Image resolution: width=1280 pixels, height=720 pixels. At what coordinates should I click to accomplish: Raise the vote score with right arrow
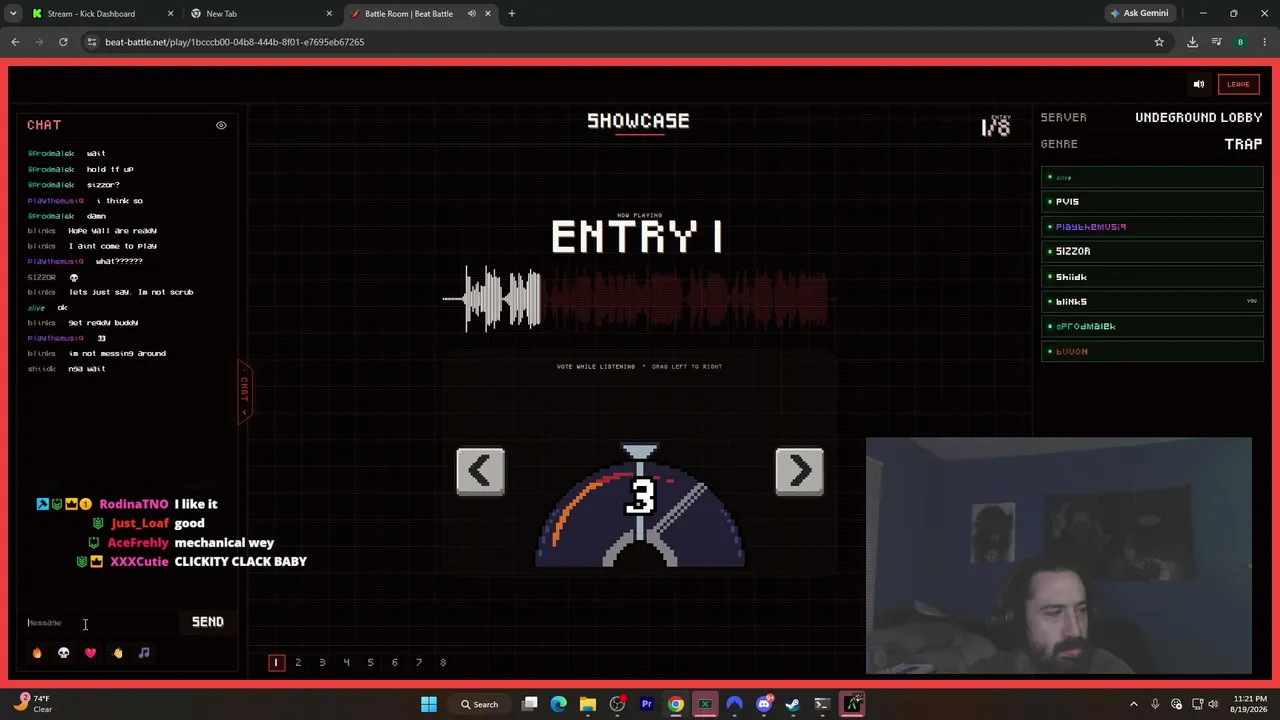point(799,471)
